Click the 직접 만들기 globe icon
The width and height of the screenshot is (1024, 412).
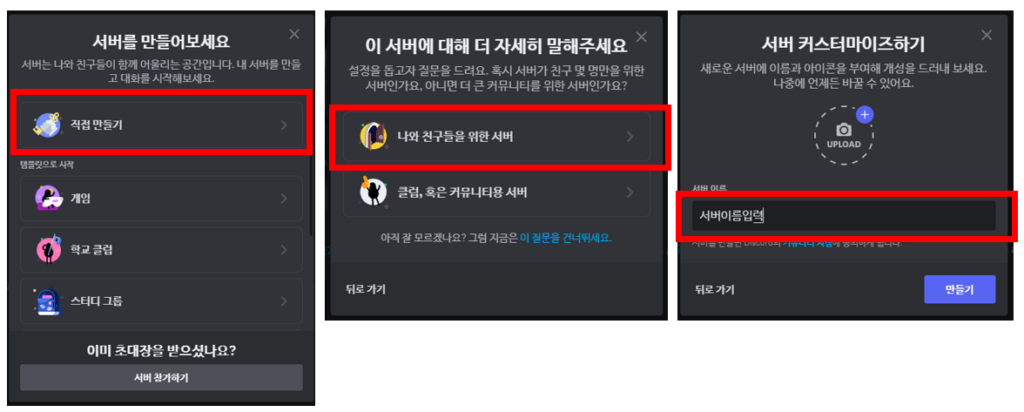tap(47, 125)
